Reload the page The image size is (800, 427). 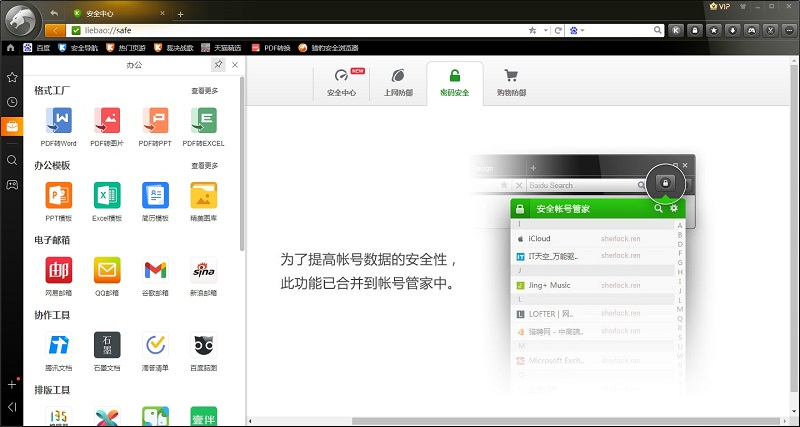coord(558,31)
